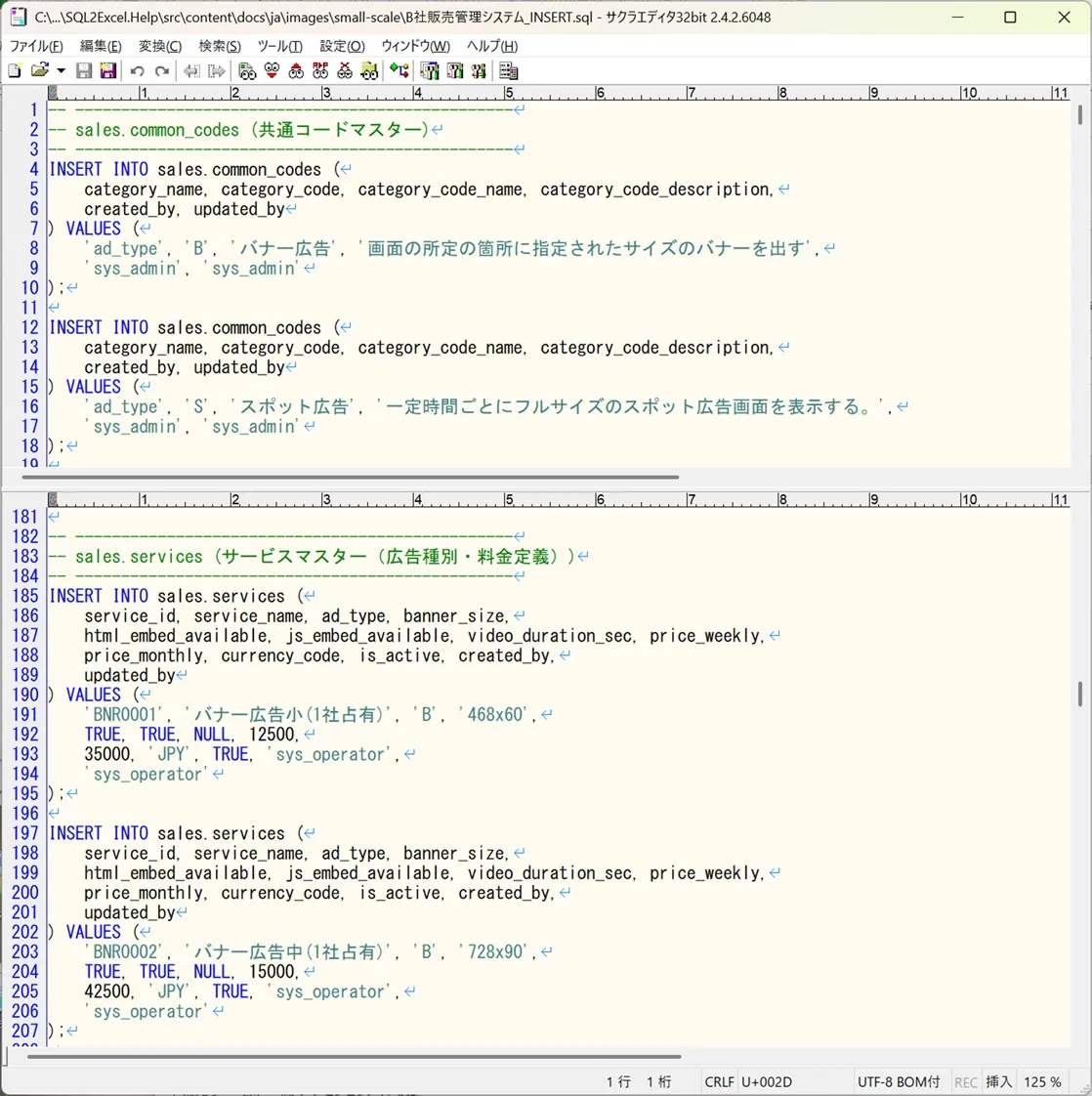Click the upper pane vertical scrollbar thumb
Viewport: 1092px width, 1096px height.
point(1080,114)
